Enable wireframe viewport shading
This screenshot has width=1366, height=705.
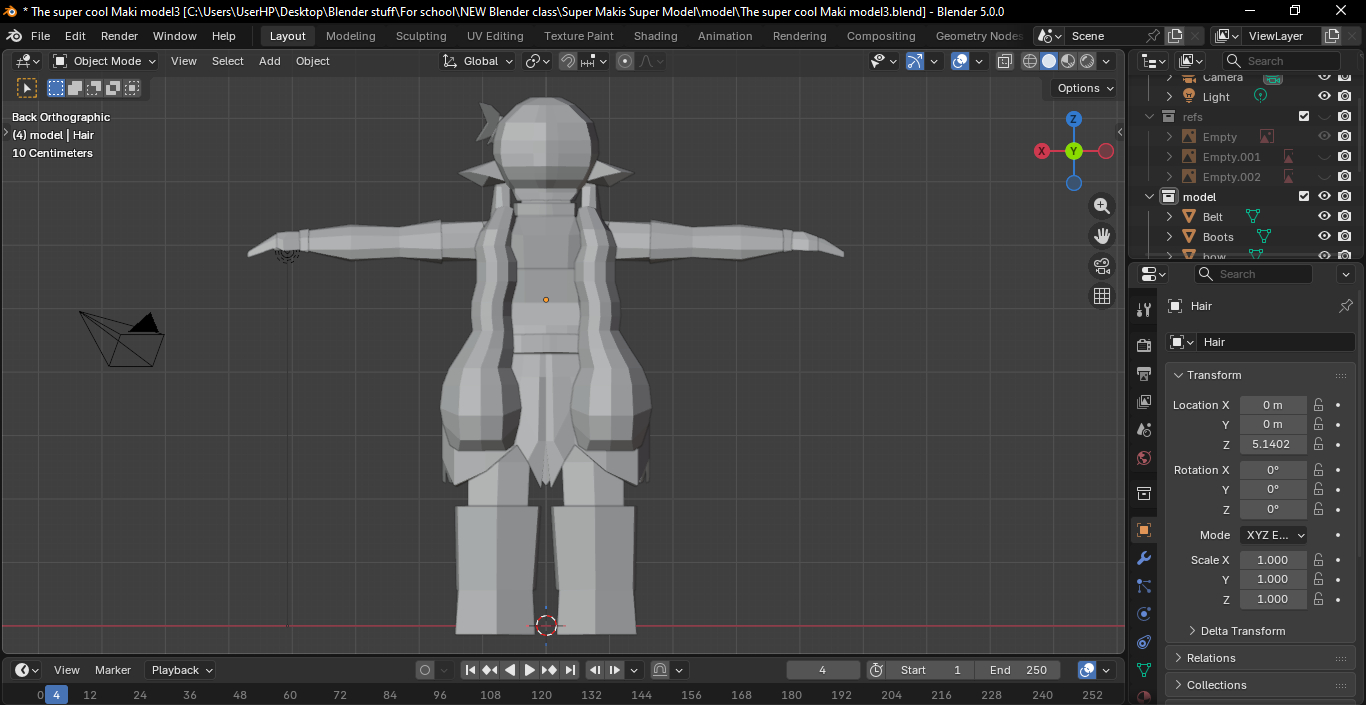1029,61
